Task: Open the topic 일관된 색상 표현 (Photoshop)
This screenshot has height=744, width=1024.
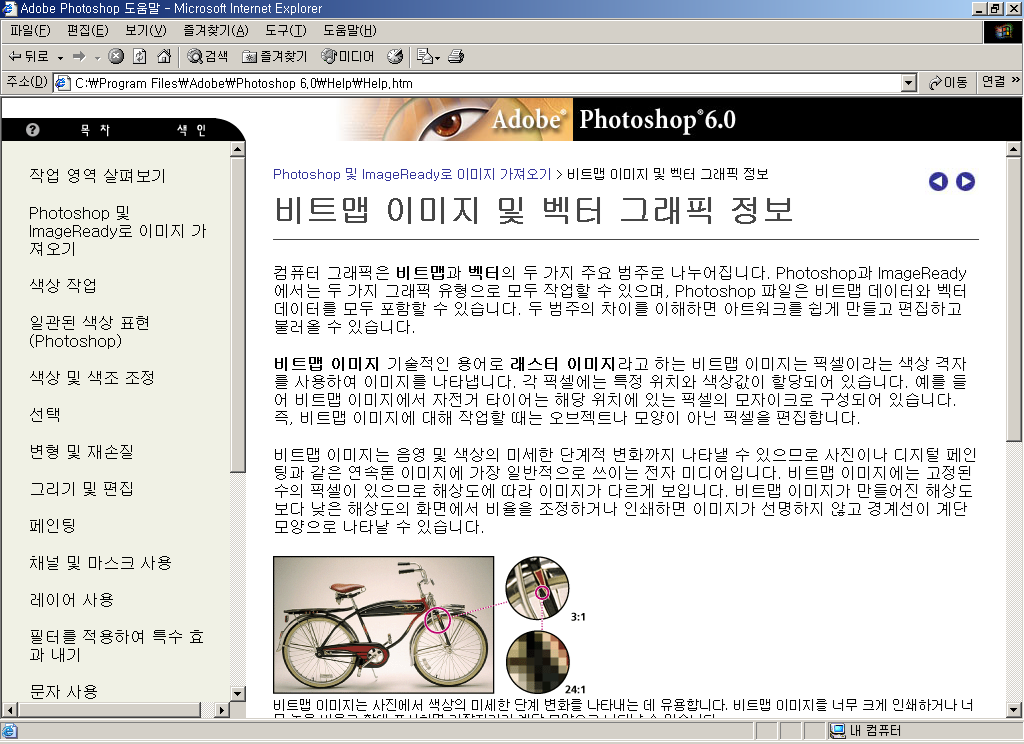Action: [89, 332]
